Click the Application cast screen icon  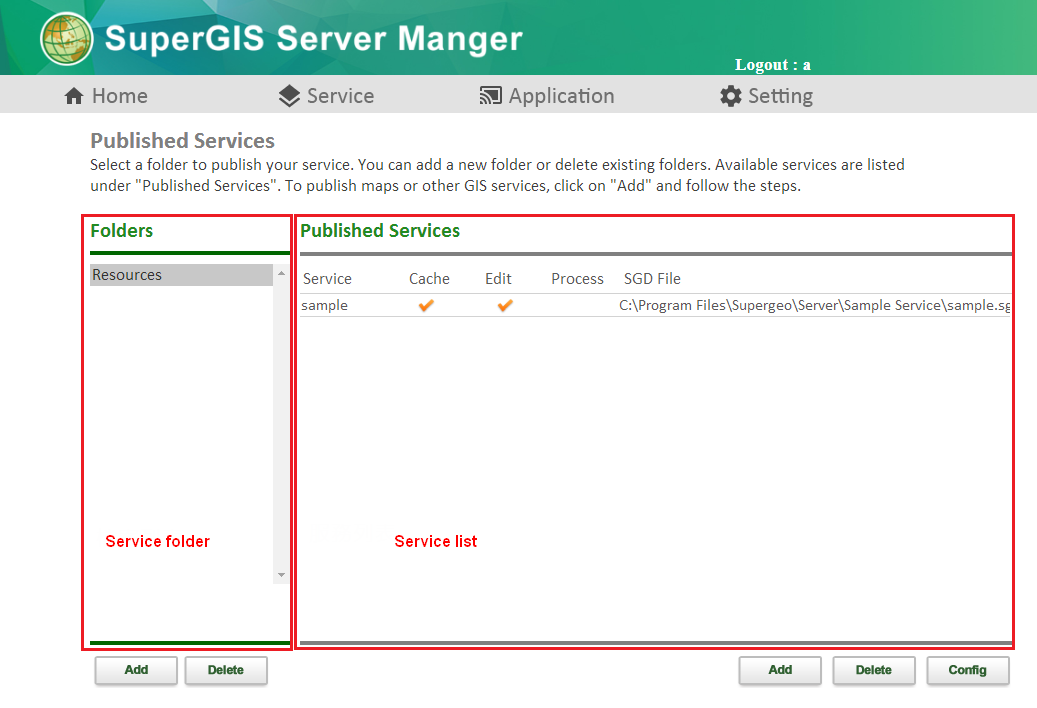[490, 96]
